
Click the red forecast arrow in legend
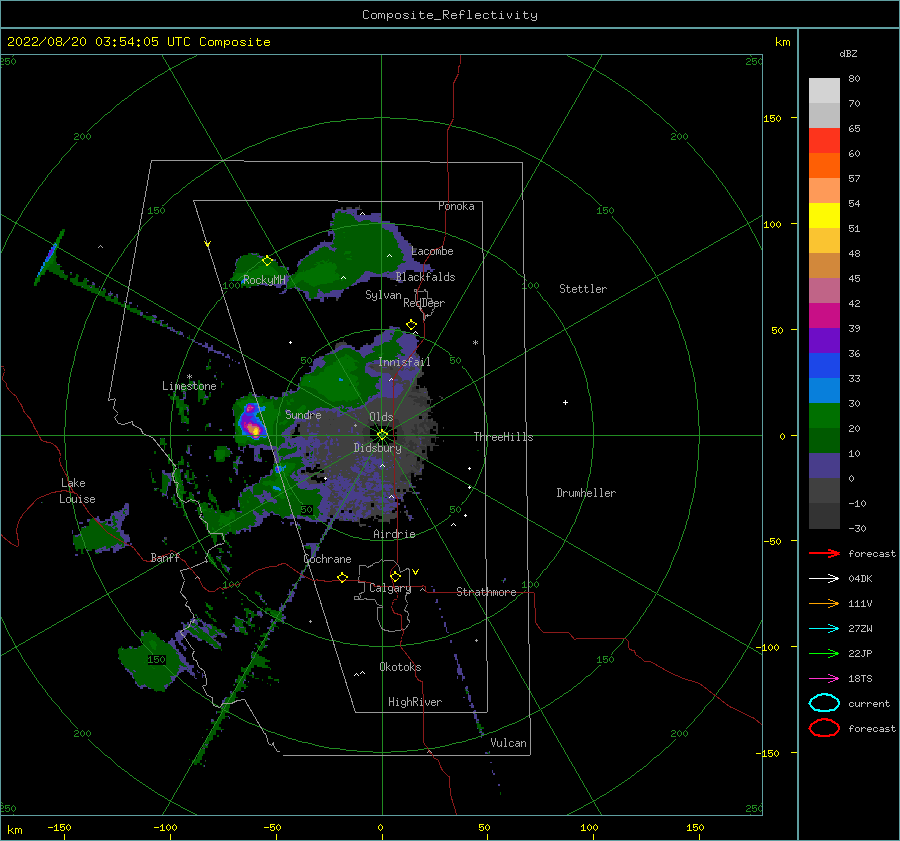[824, 553]
